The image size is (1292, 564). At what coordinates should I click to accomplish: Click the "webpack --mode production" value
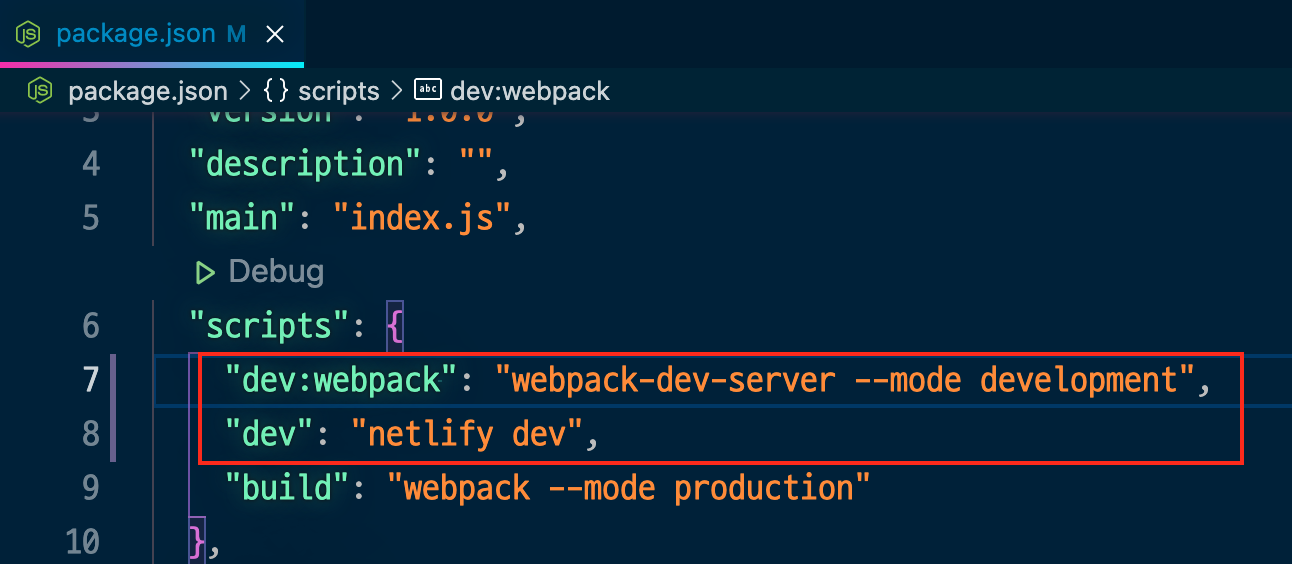[x=630, y=488]
